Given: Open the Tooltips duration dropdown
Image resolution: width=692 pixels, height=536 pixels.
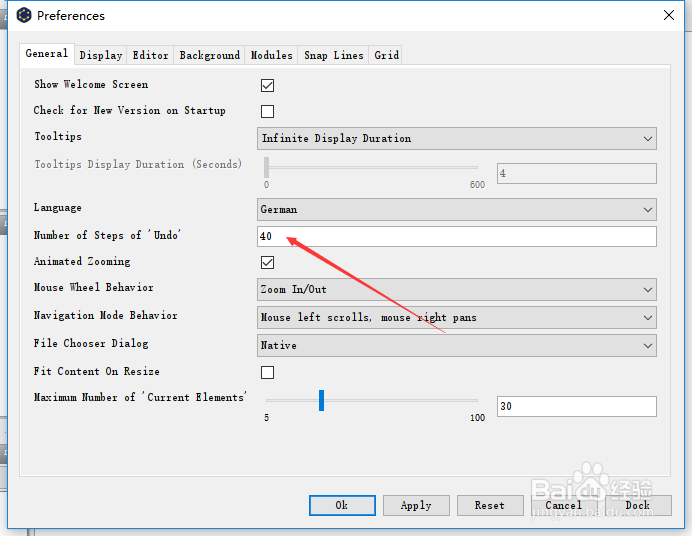Looking at the screenshot, I should [x=457, y=139].
